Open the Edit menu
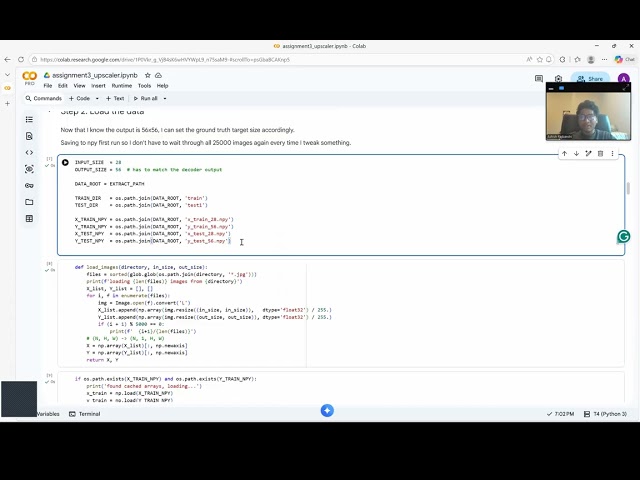 coord(62,86)
